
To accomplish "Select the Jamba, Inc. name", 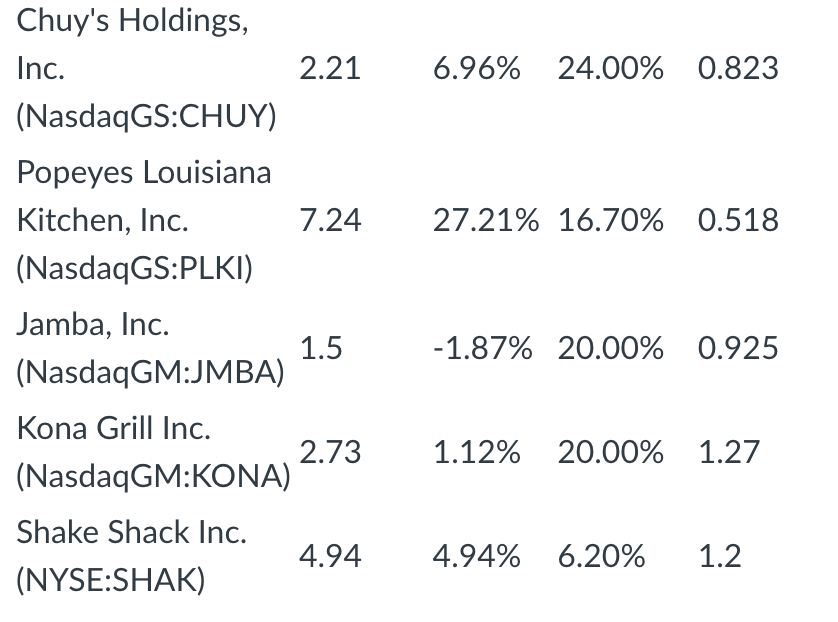I will click(x=92, y=324).
